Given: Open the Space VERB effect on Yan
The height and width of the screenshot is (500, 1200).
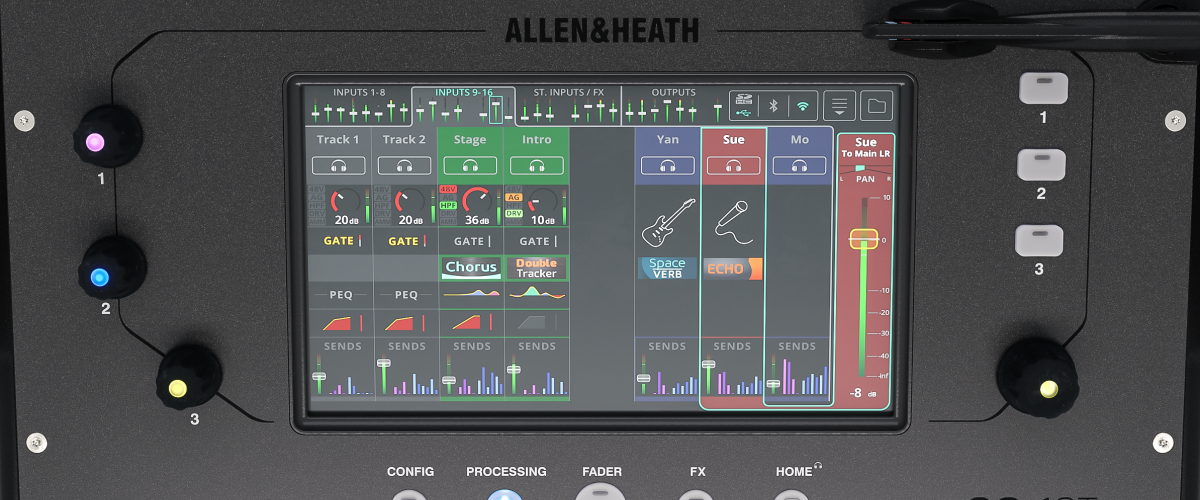Looking at the screenshot, I should click(667, 268).
